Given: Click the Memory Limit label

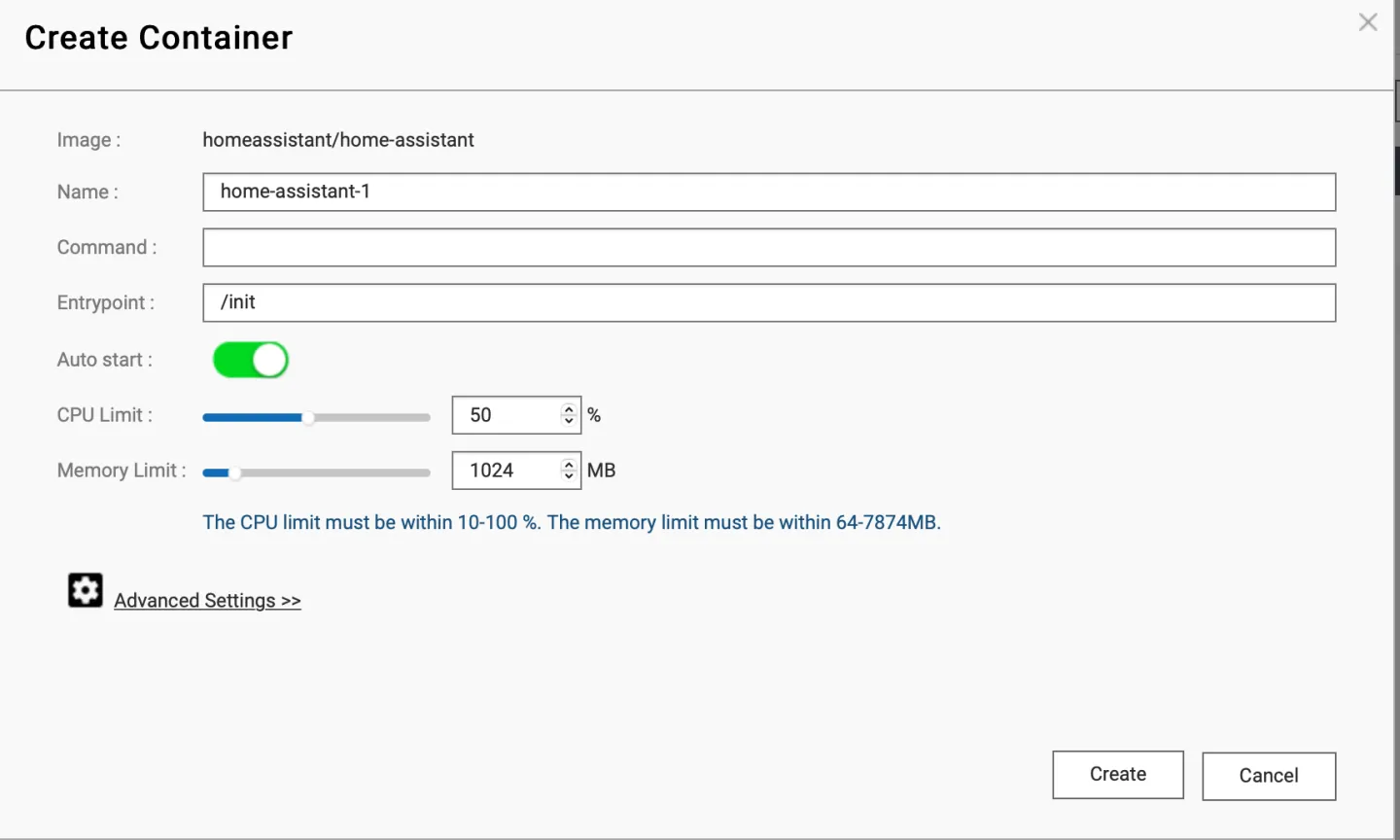Looking at the screenshot, I should pos(122,471).
